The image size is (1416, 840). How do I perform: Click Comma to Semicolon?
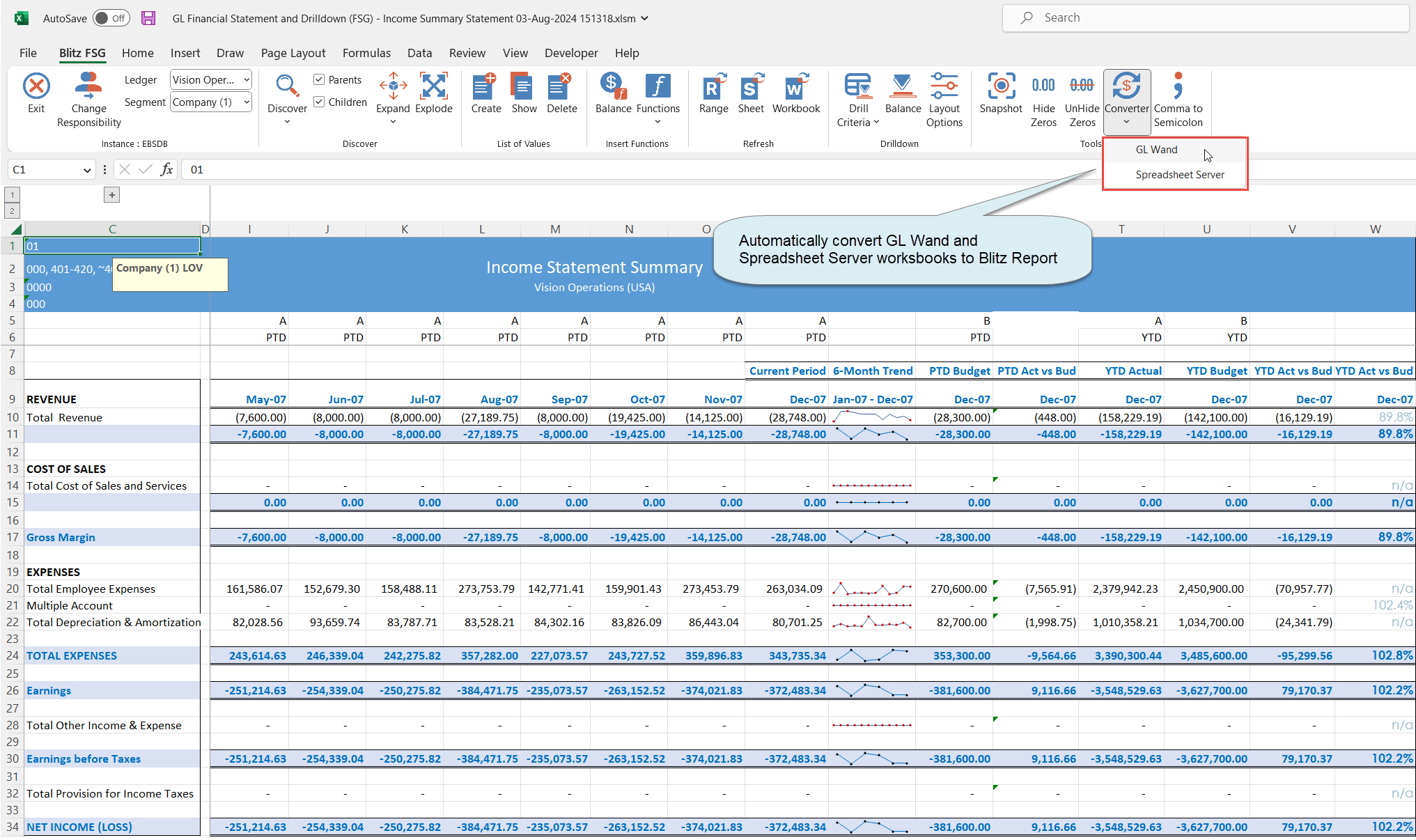pyautogui.click(x=1178, y=100)
